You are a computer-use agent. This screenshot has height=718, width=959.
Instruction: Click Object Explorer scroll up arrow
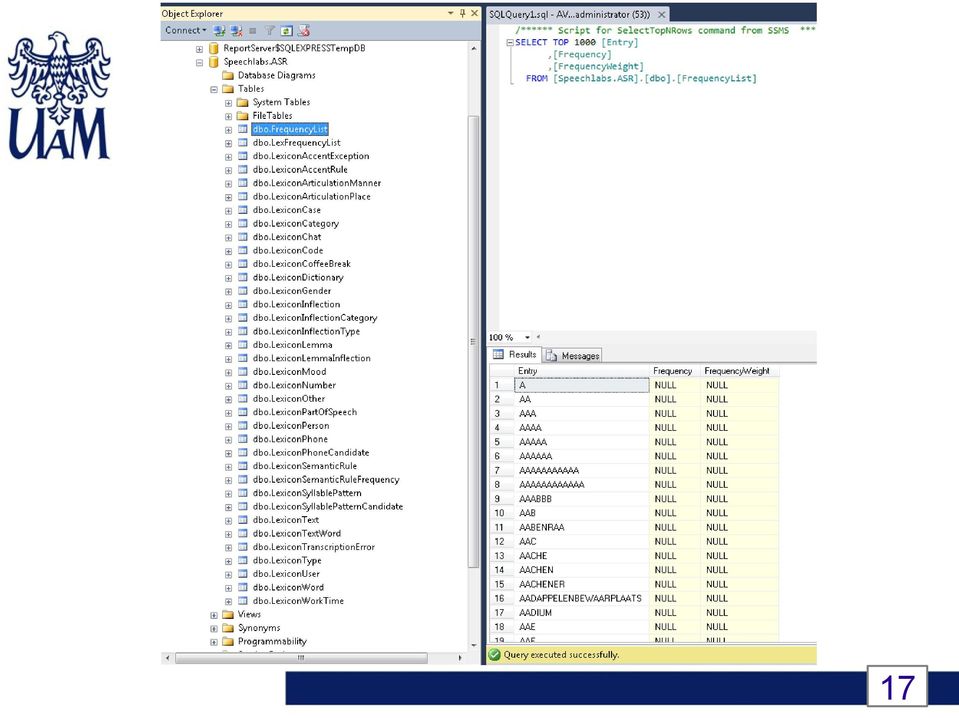[x=474, y=48]
